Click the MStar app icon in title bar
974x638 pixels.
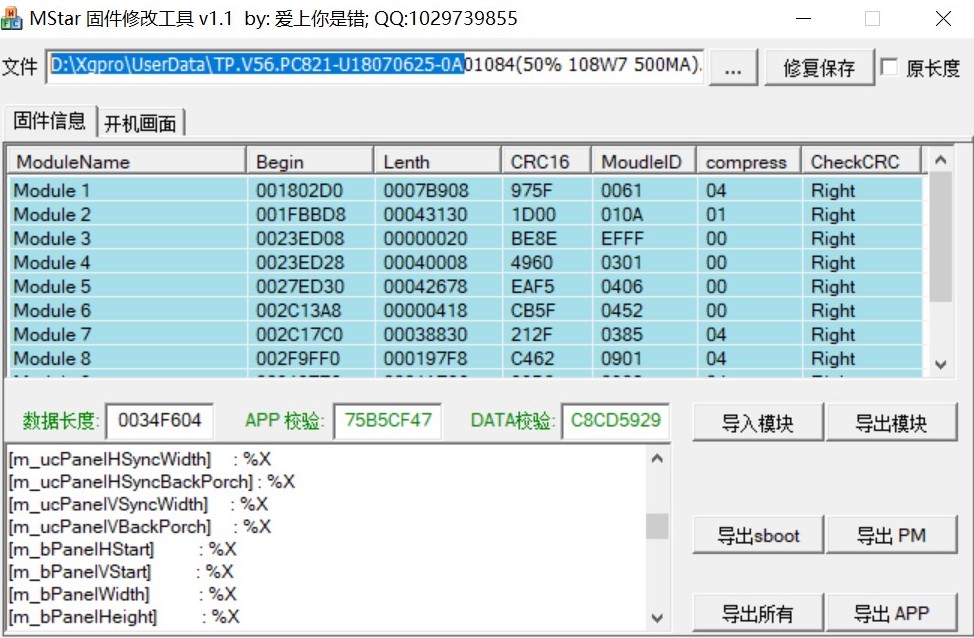coord(13,18)
